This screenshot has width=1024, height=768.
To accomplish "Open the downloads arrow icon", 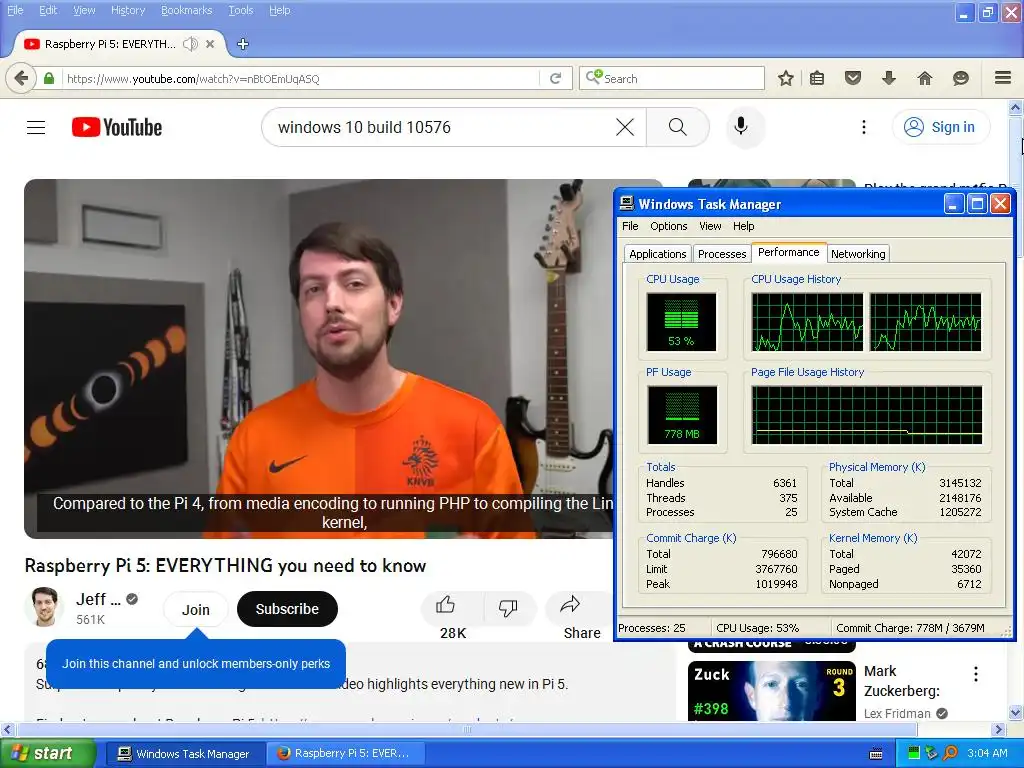I will 888,78.
